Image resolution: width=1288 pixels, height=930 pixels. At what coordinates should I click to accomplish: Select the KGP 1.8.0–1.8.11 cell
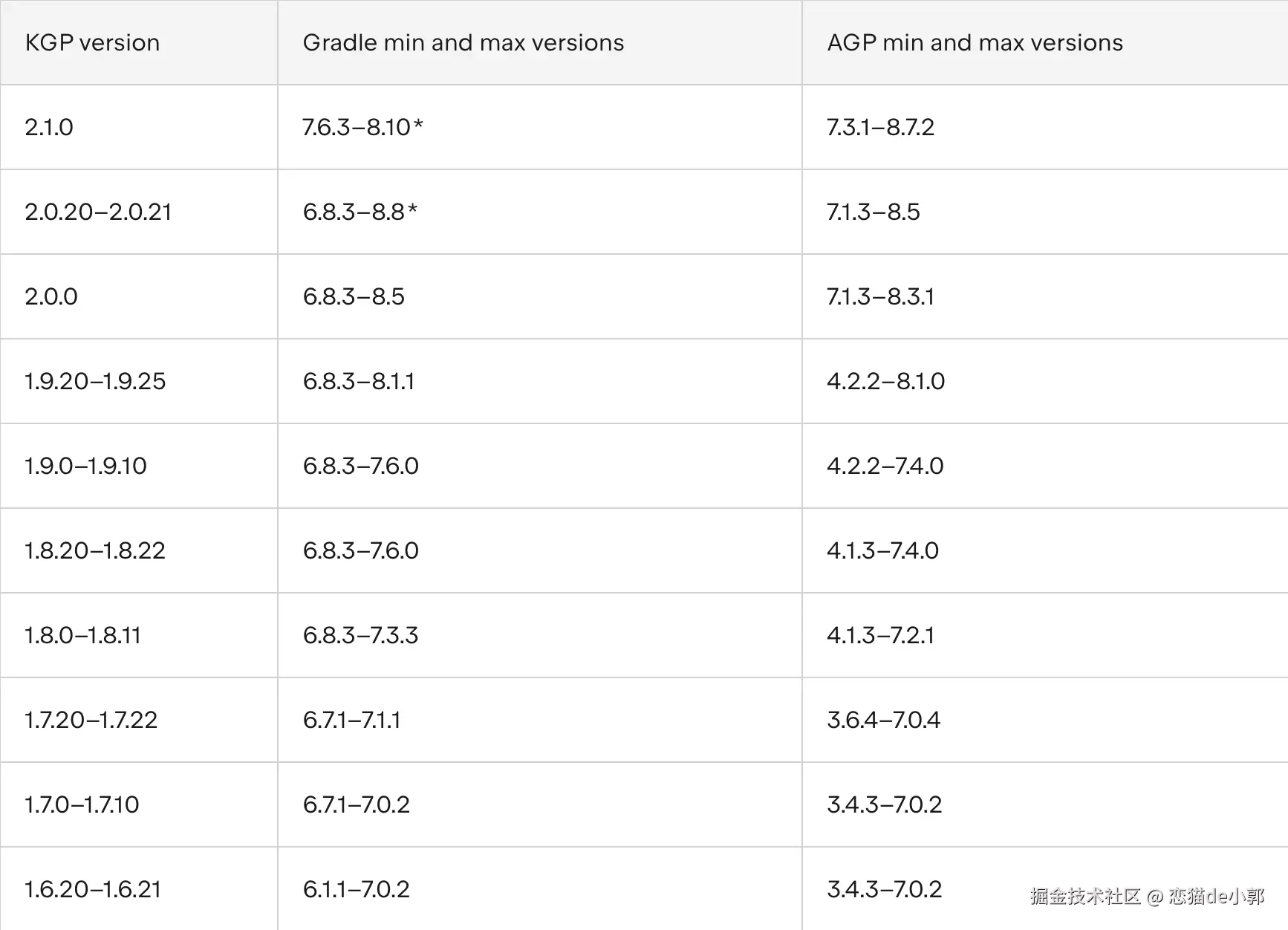[82, 636]
